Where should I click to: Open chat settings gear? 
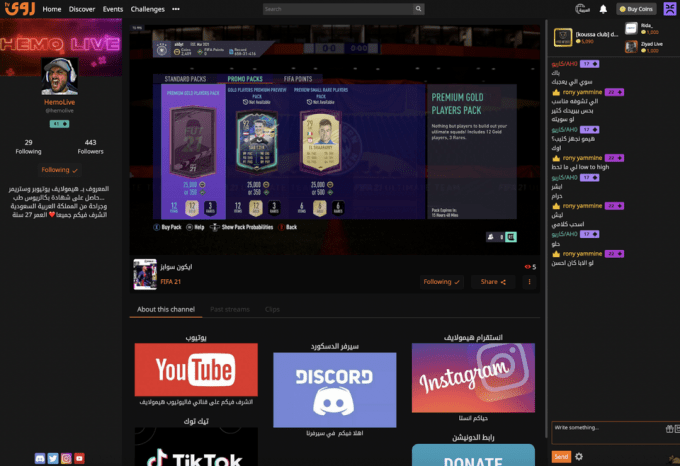579,456
